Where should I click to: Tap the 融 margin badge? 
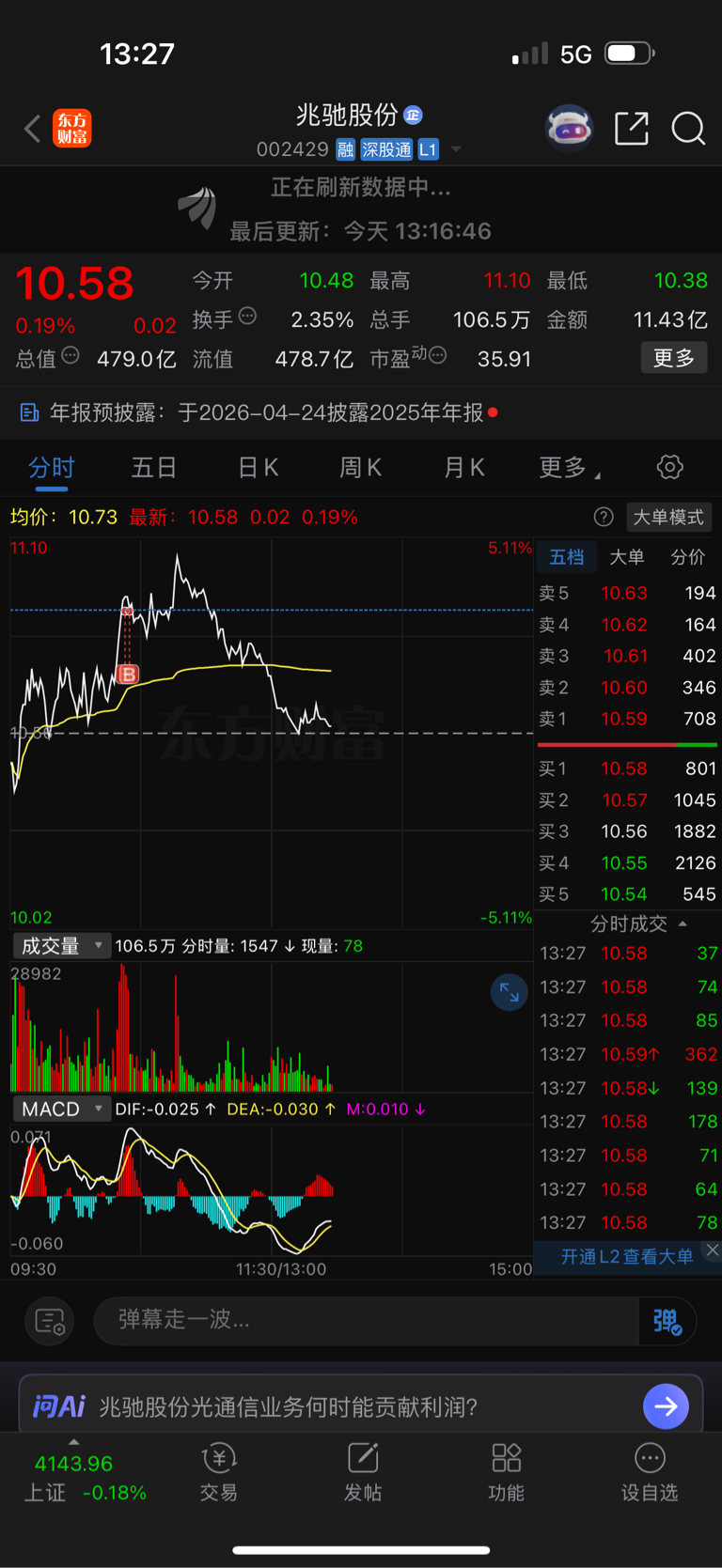345,149
